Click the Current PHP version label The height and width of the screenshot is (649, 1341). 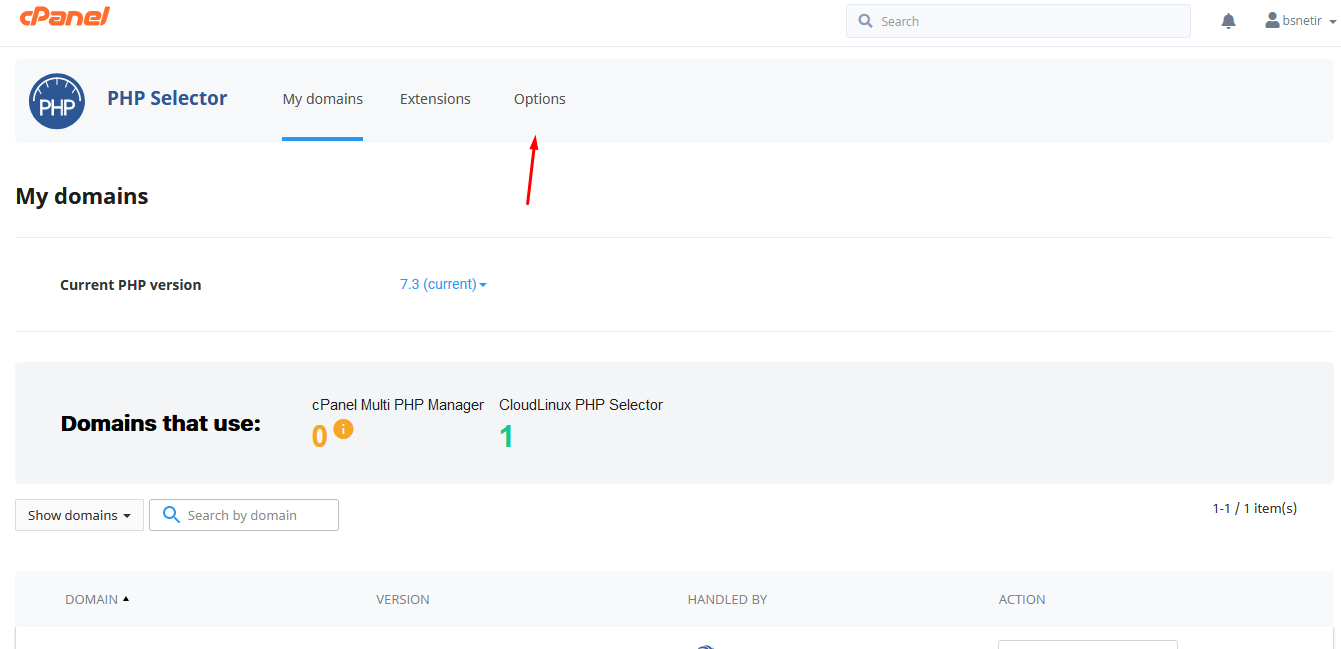131,285
